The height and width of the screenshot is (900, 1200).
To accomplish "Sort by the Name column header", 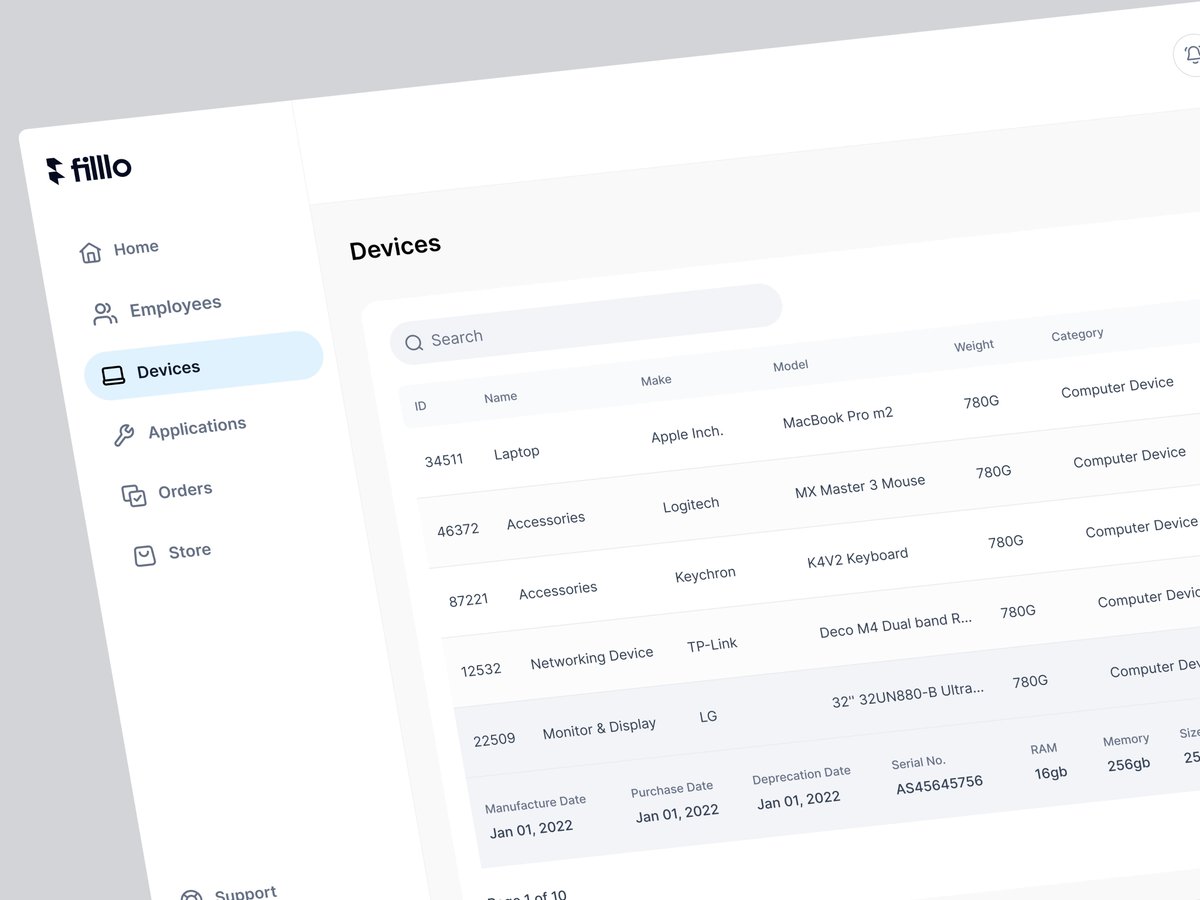I will (x=500, y=397).
